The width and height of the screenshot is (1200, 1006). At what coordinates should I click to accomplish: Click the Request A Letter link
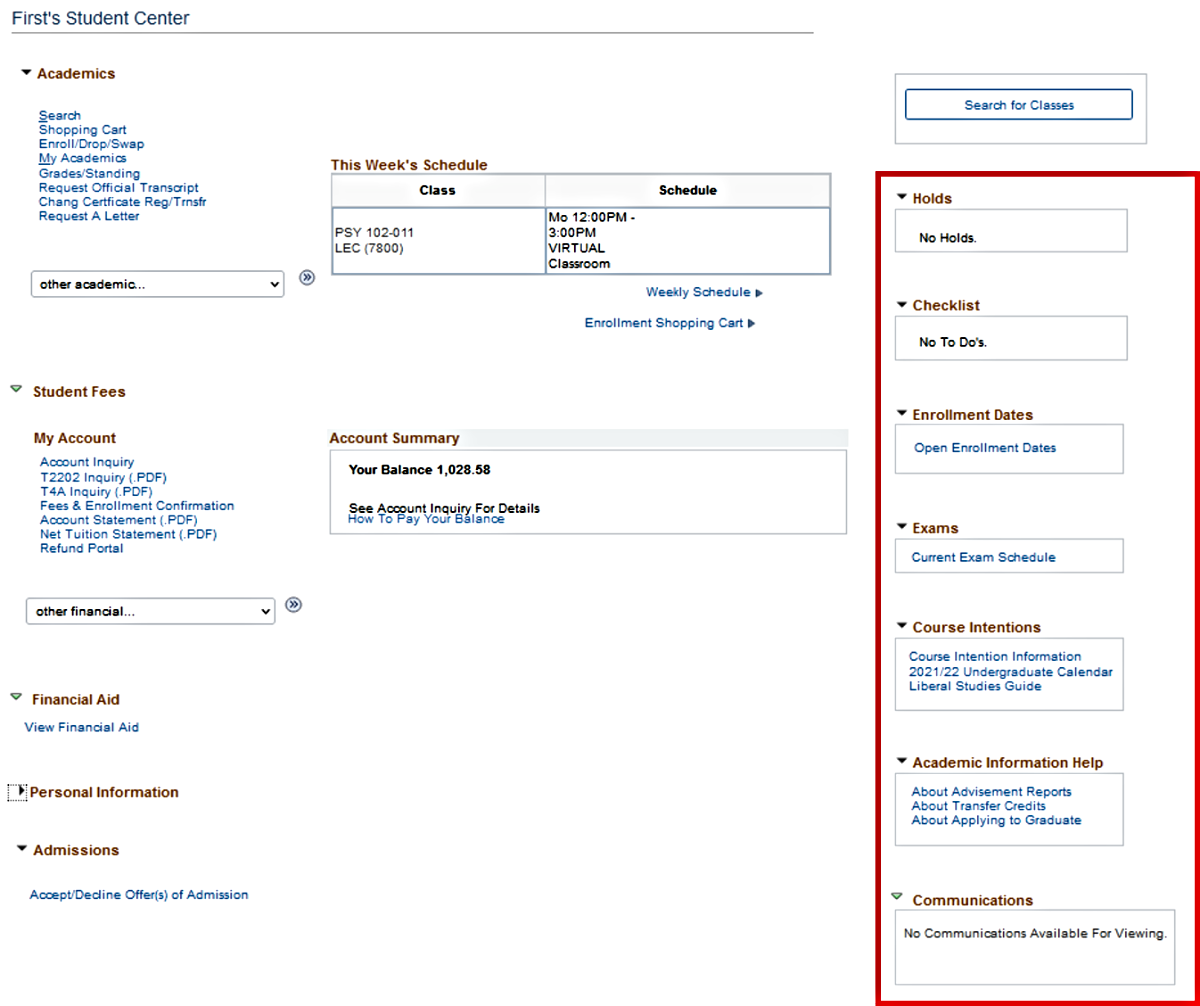[x=89, y=216]
